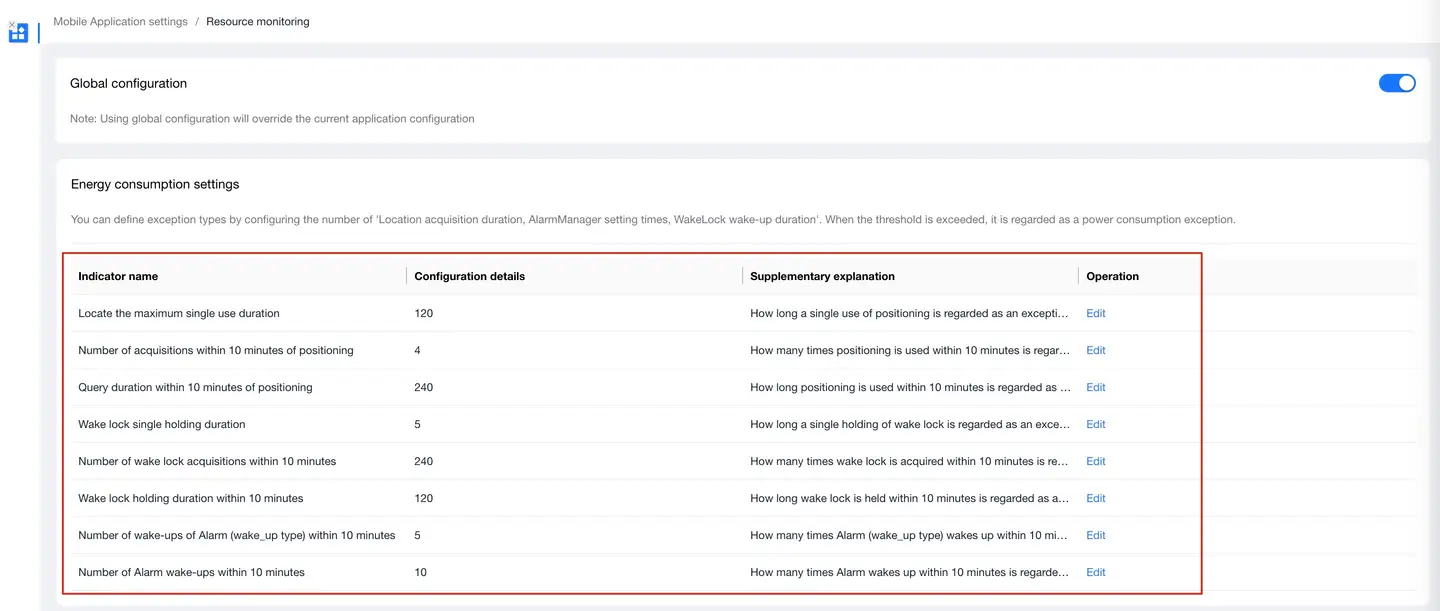Edit number of acquisitions within 10 minutes positioning
The image size is (1440, 611).
pyautogui.click(x=1095, y=350)
